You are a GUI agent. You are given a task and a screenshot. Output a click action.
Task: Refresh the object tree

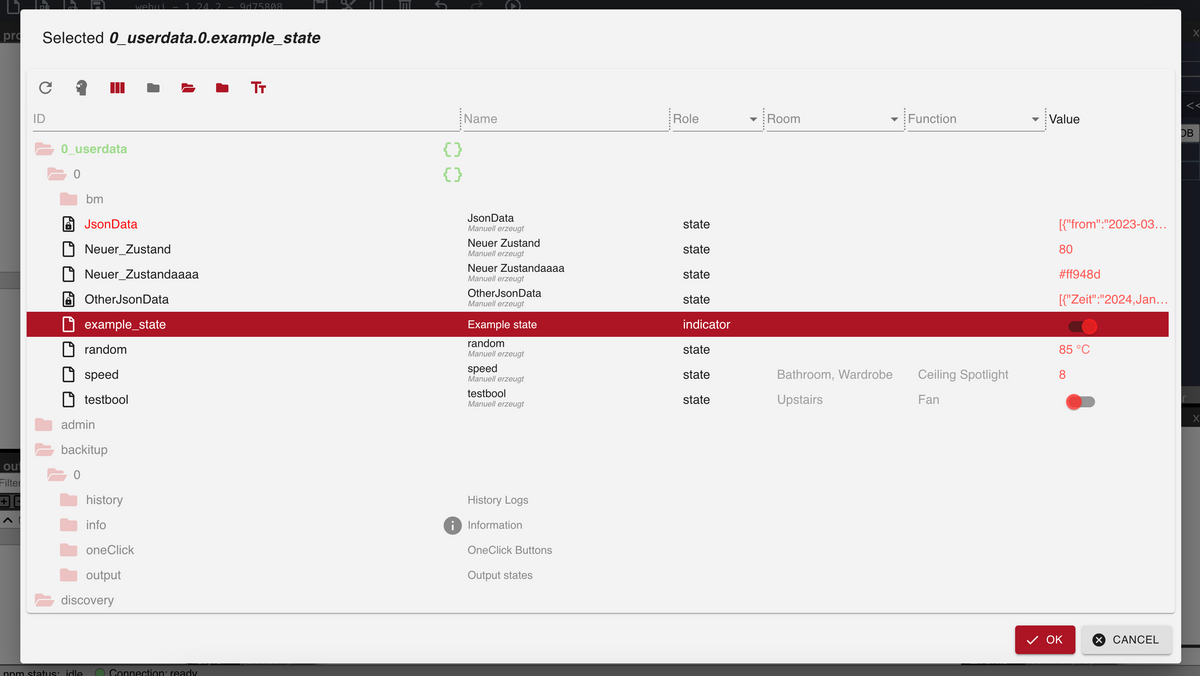click(x=45, y=88)
